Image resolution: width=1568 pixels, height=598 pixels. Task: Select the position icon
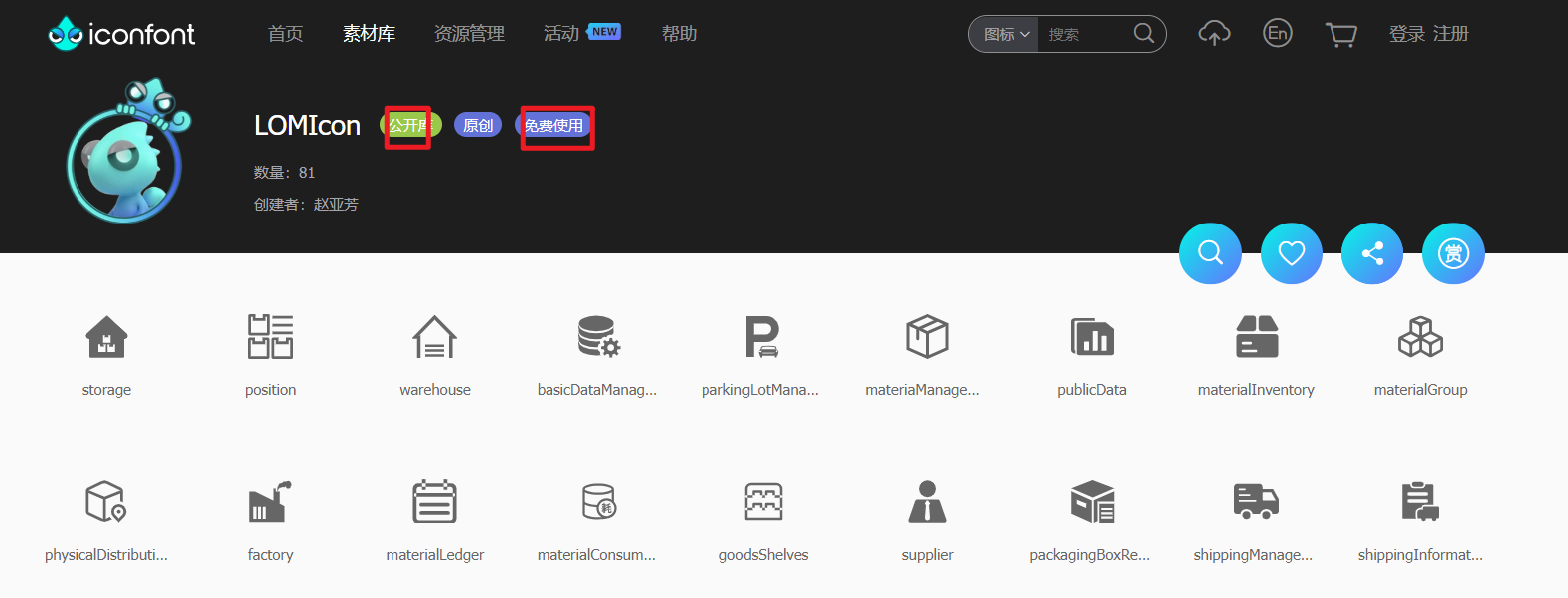point(270,337)
